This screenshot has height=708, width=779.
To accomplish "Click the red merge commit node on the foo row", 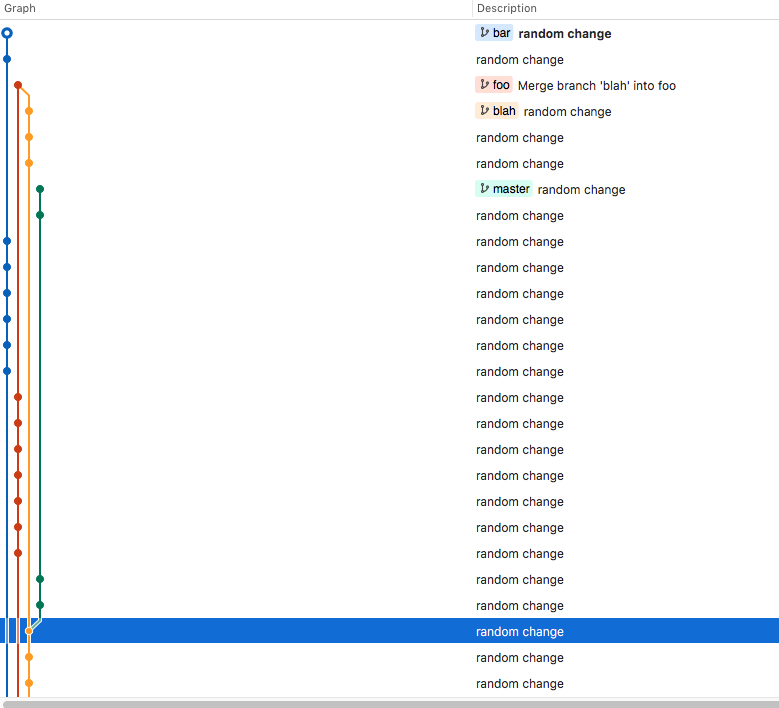I will coord(18,85).
